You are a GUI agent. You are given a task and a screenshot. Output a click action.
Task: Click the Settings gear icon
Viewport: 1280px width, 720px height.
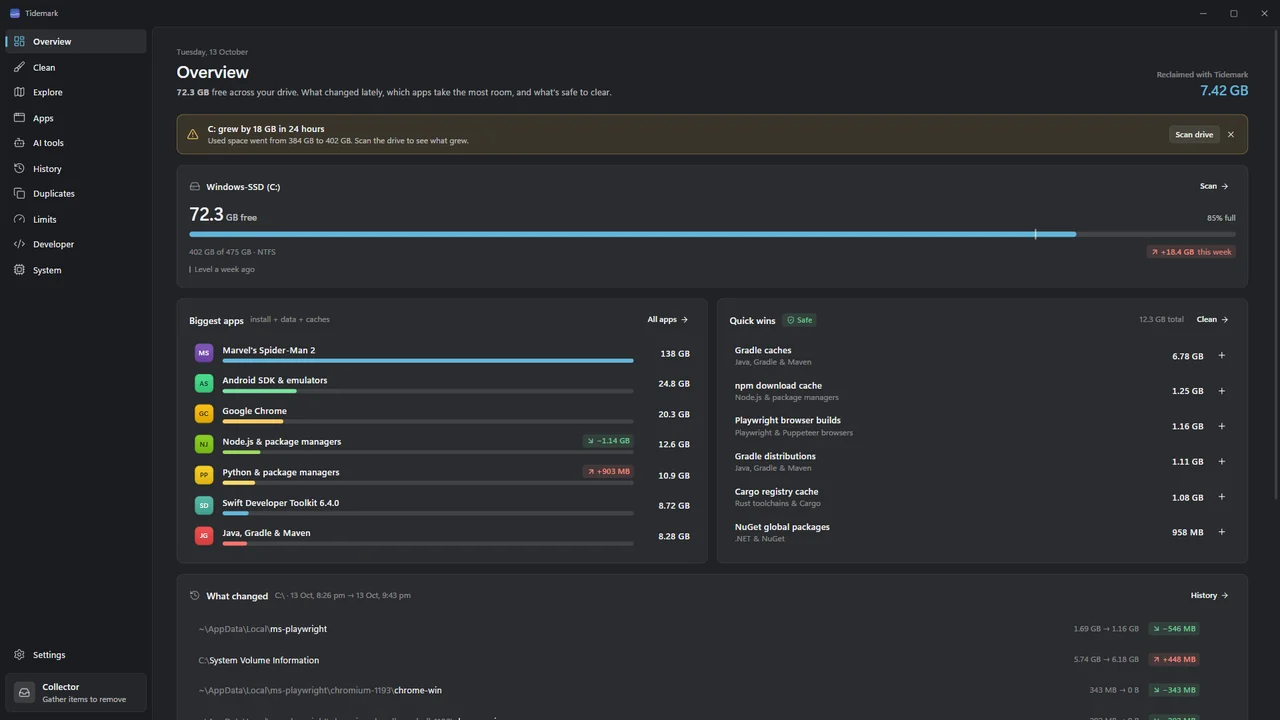pyautogui.click(x=19, y=655)
